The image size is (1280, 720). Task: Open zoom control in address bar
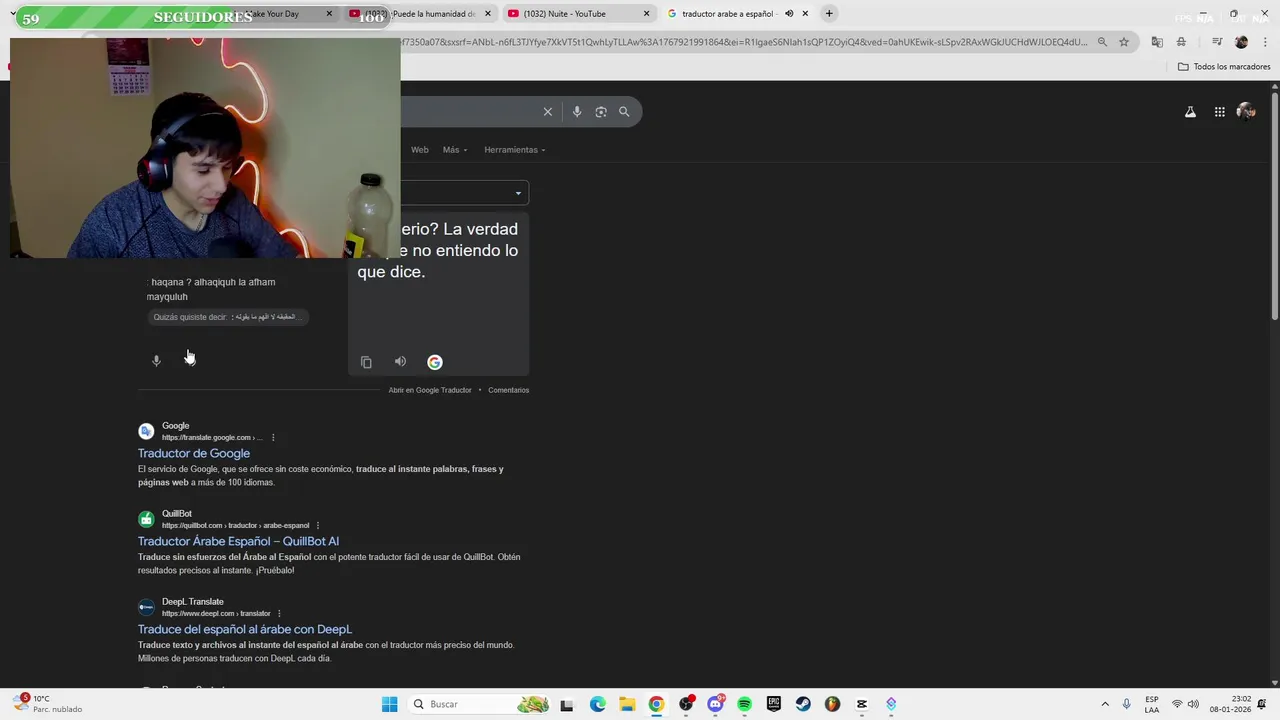click(1102, 42)
